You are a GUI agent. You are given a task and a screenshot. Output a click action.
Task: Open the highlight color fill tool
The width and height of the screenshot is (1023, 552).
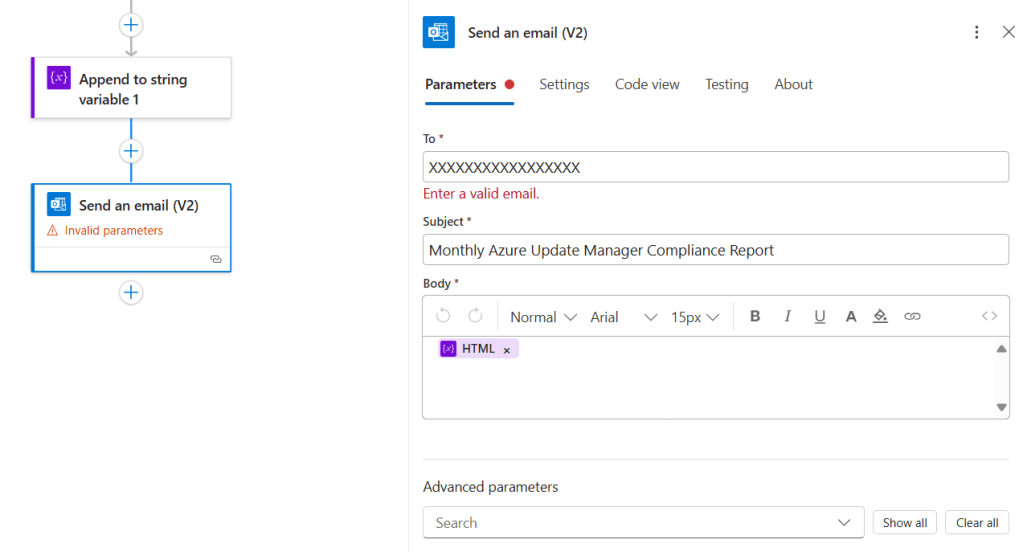coord(880,316)
